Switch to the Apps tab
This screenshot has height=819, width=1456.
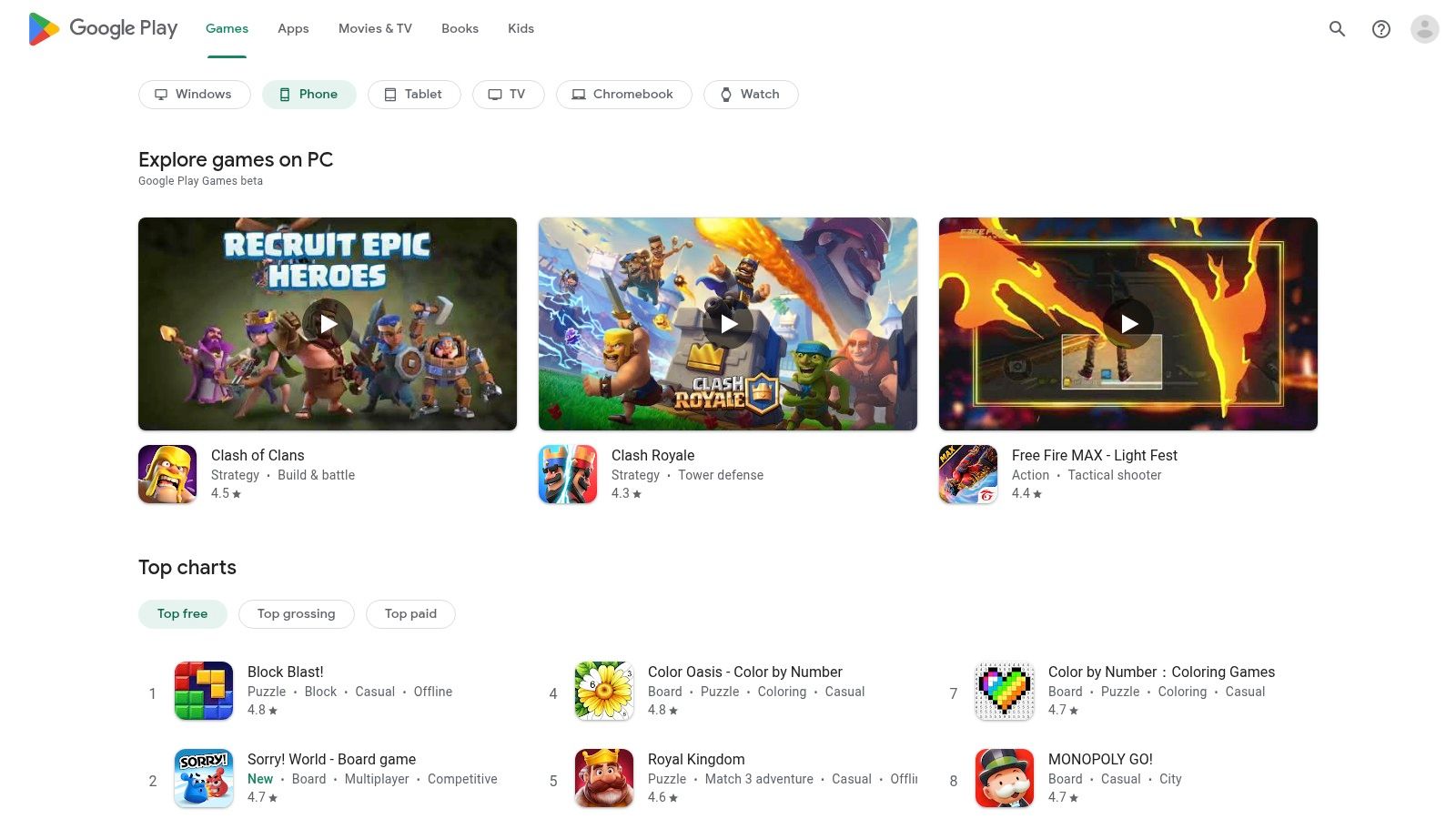point(292,28)
